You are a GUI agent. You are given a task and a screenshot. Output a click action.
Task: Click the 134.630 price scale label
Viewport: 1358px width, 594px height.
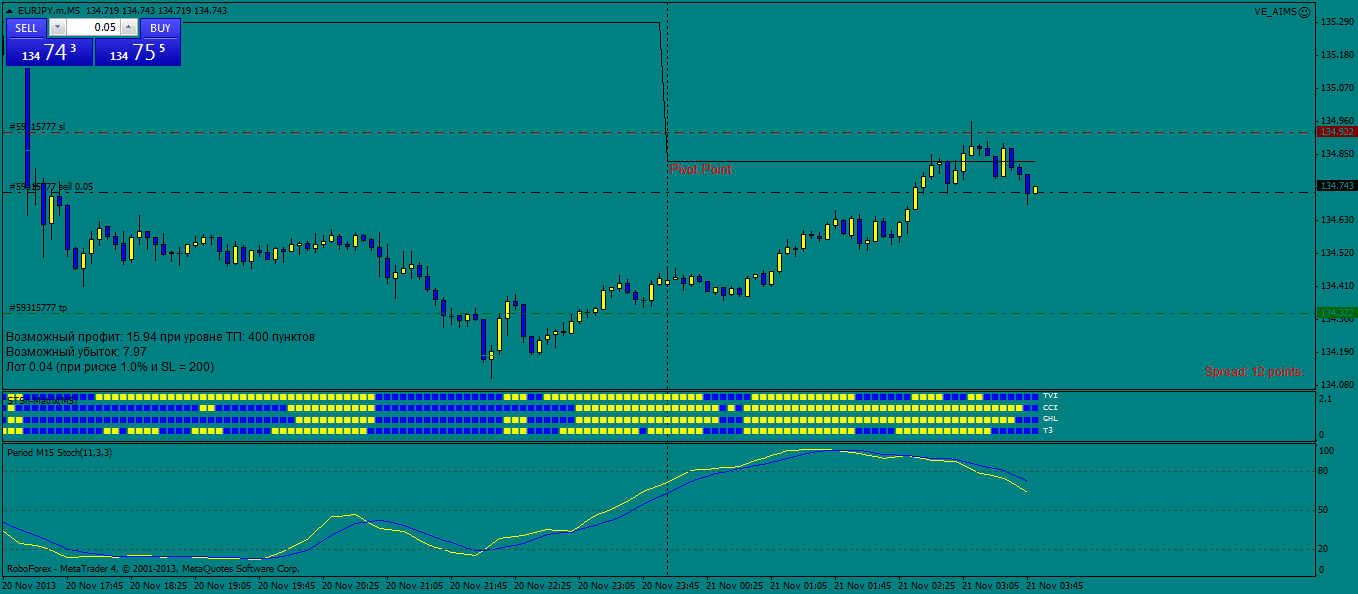(x=1337, y=220)
